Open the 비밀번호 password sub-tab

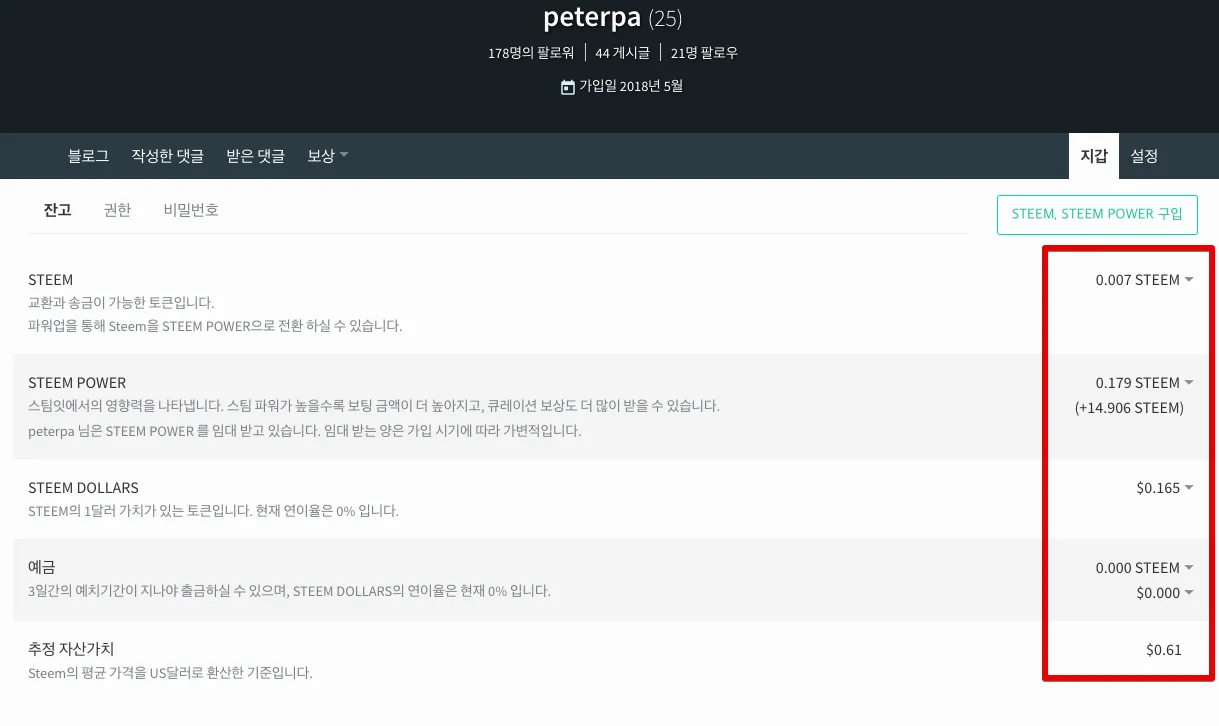(x=191, y=210)
